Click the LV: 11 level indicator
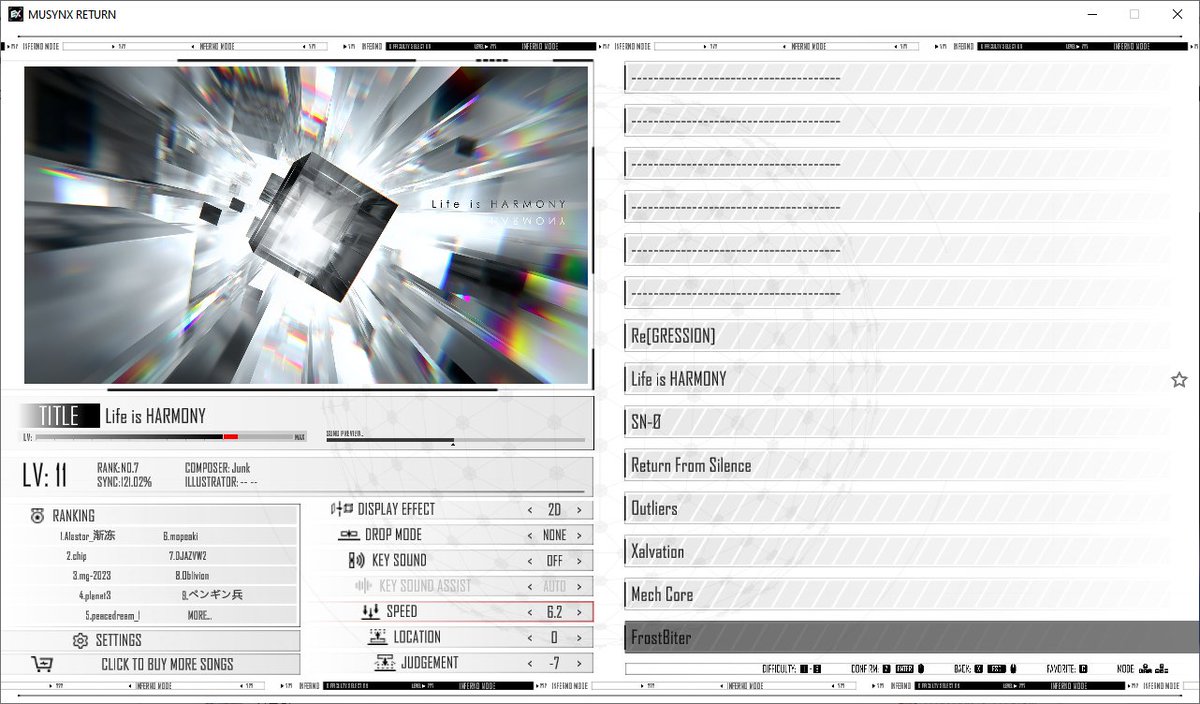The image size is (1200, 704). (45, 476)
